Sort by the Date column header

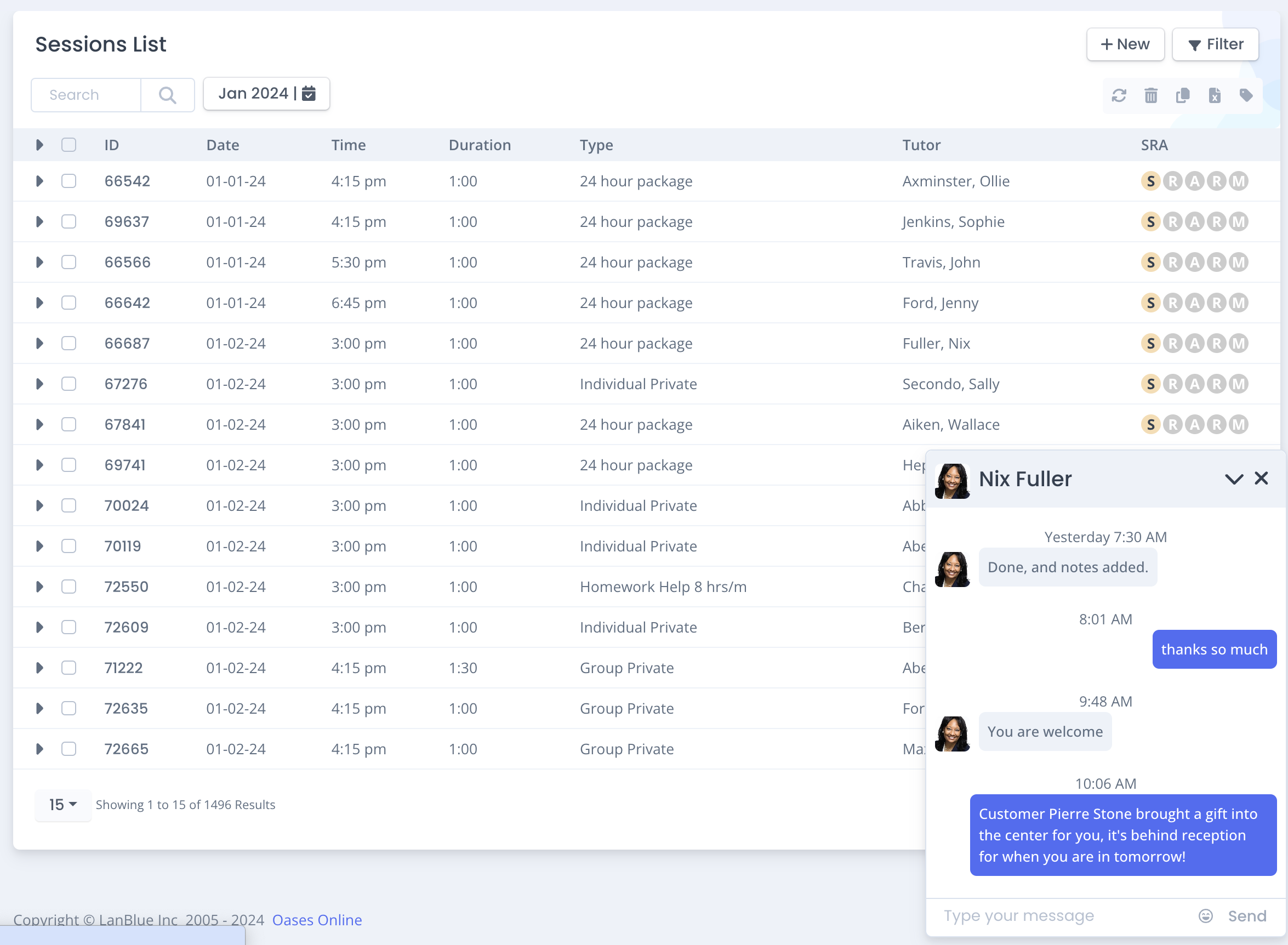point(223,145)
